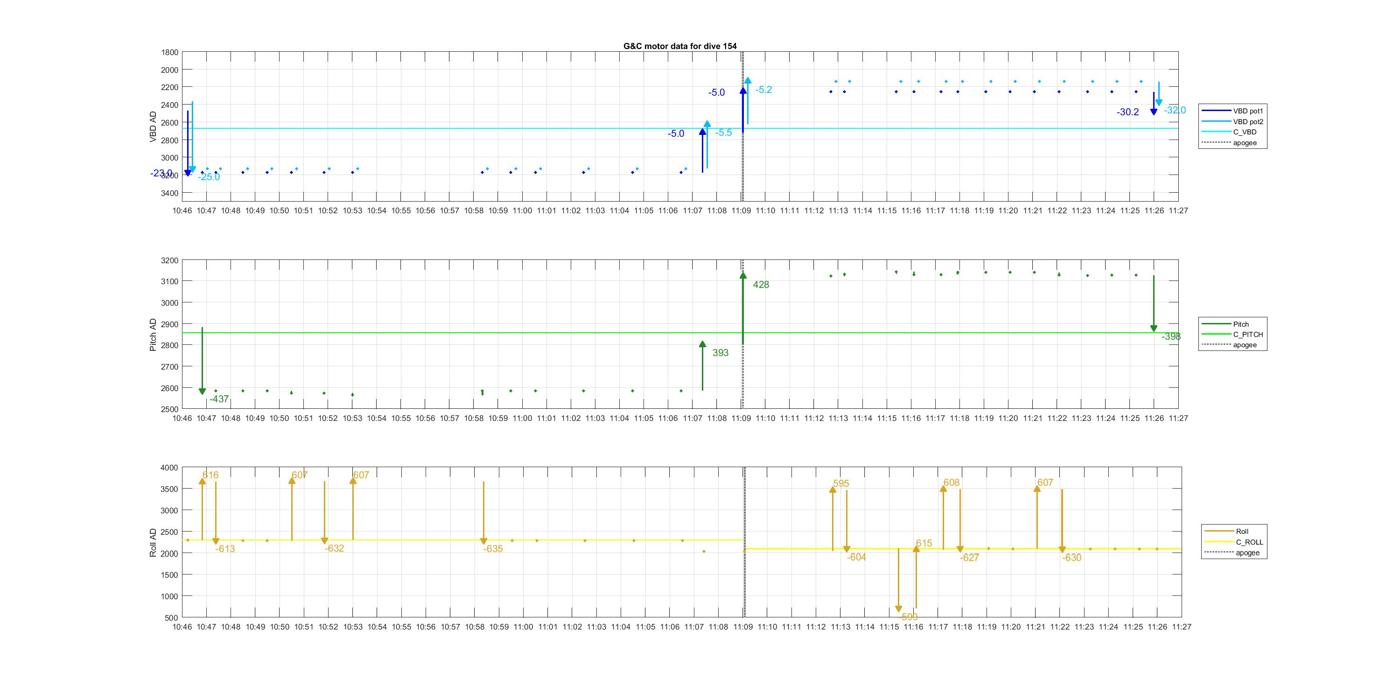Screen dimensions: 1400x693
Task: Click the '10:46' time tick under the VBD plot
Action: tap(182, 211)
